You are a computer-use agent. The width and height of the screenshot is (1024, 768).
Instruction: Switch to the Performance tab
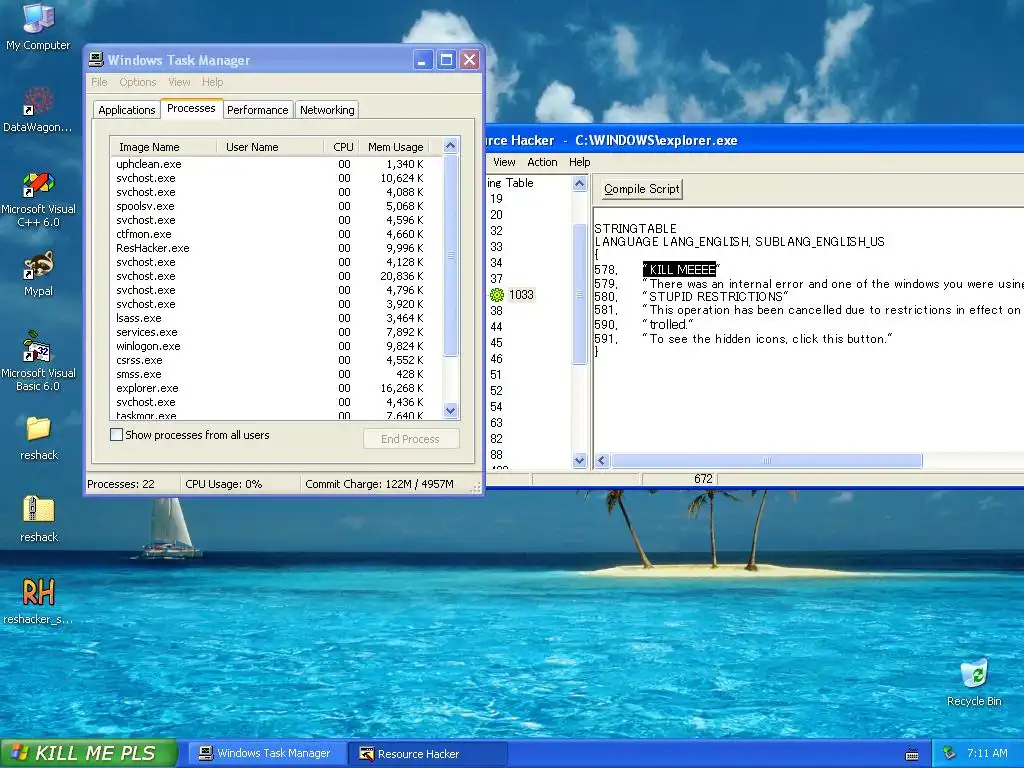pos(257,110)
